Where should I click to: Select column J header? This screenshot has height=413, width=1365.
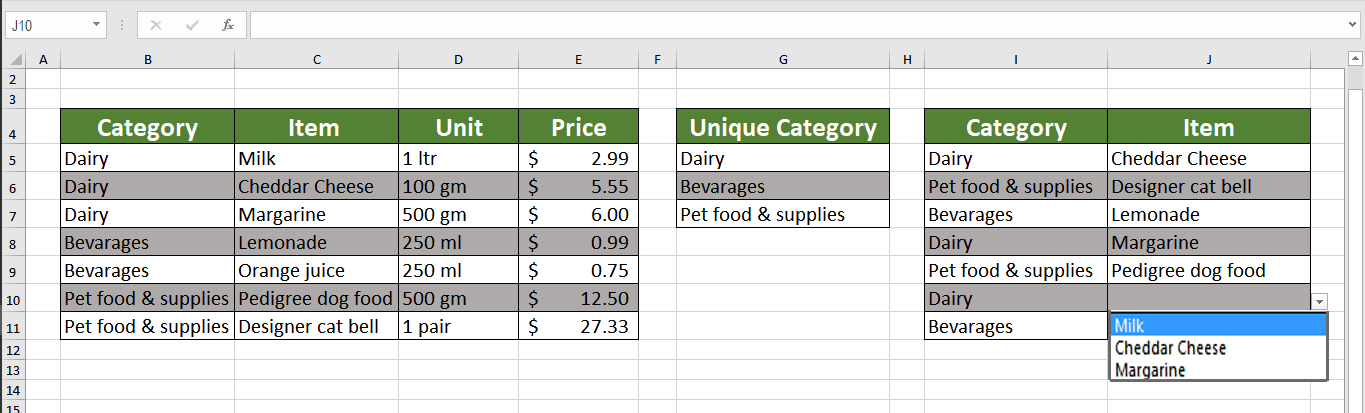pyautogui.click(x=1208, y=60)
